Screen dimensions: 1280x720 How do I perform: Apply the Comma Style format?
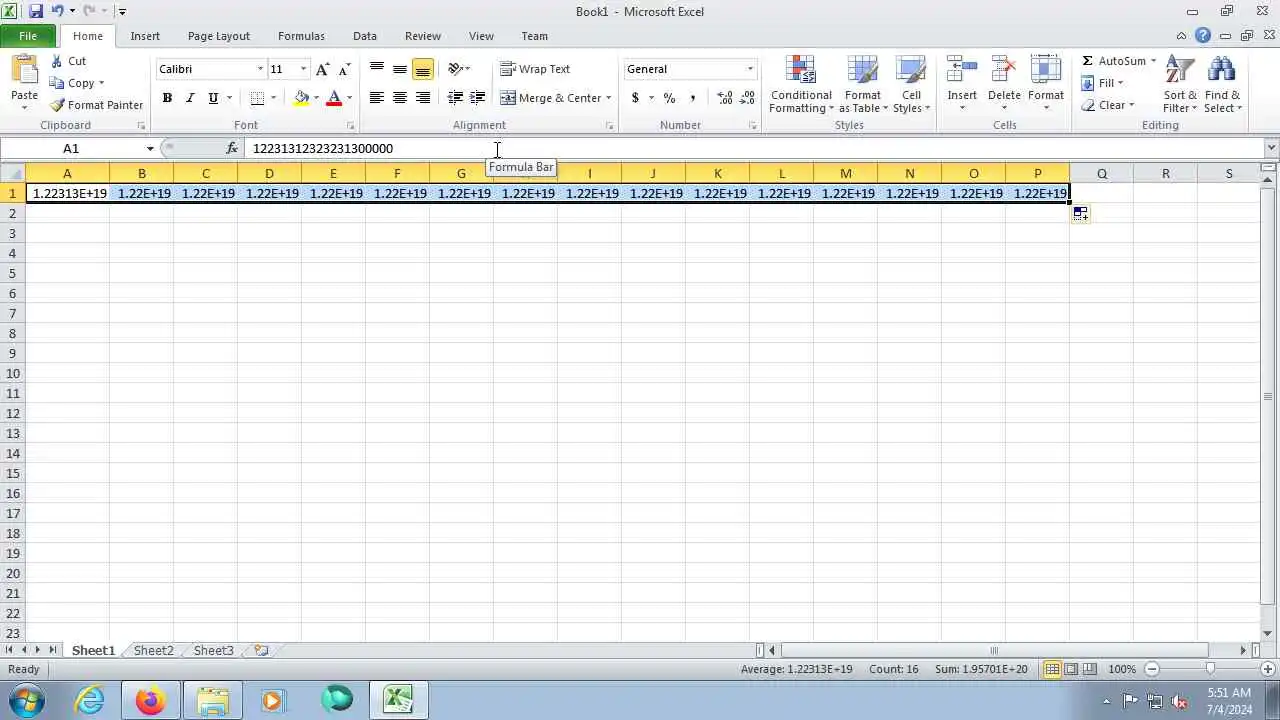[x=692, y=98]
